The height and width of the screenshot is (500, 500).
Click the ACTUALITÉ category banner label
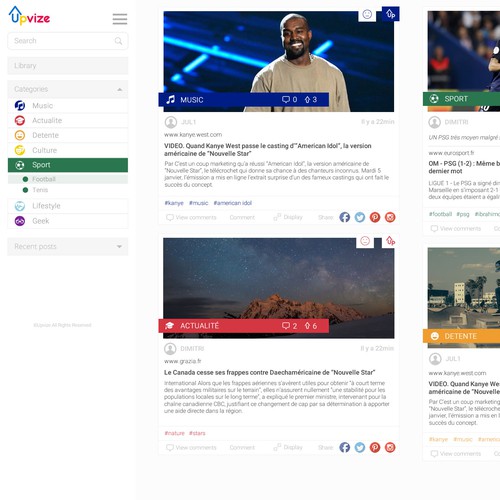199,326
